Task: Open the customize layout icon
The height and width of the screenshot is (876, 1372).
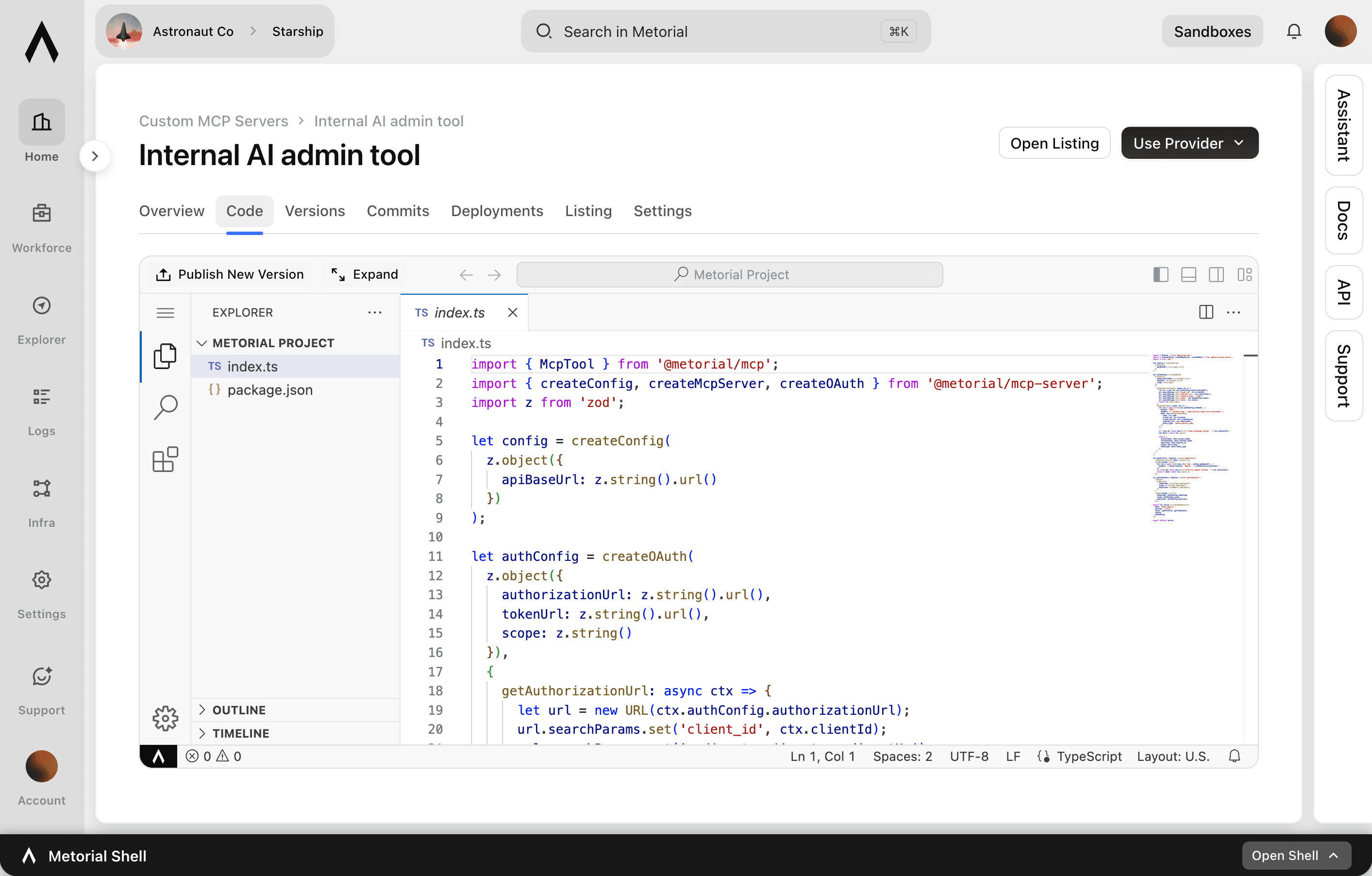Action: pos(1244,275)
